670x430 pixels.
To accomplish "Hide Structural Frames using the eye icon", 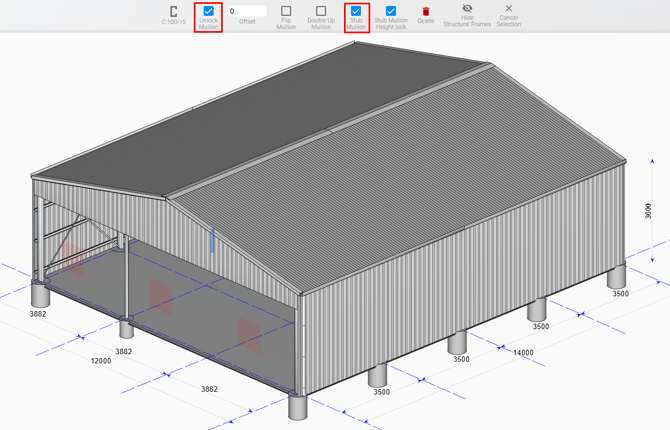I will [467, 9].
